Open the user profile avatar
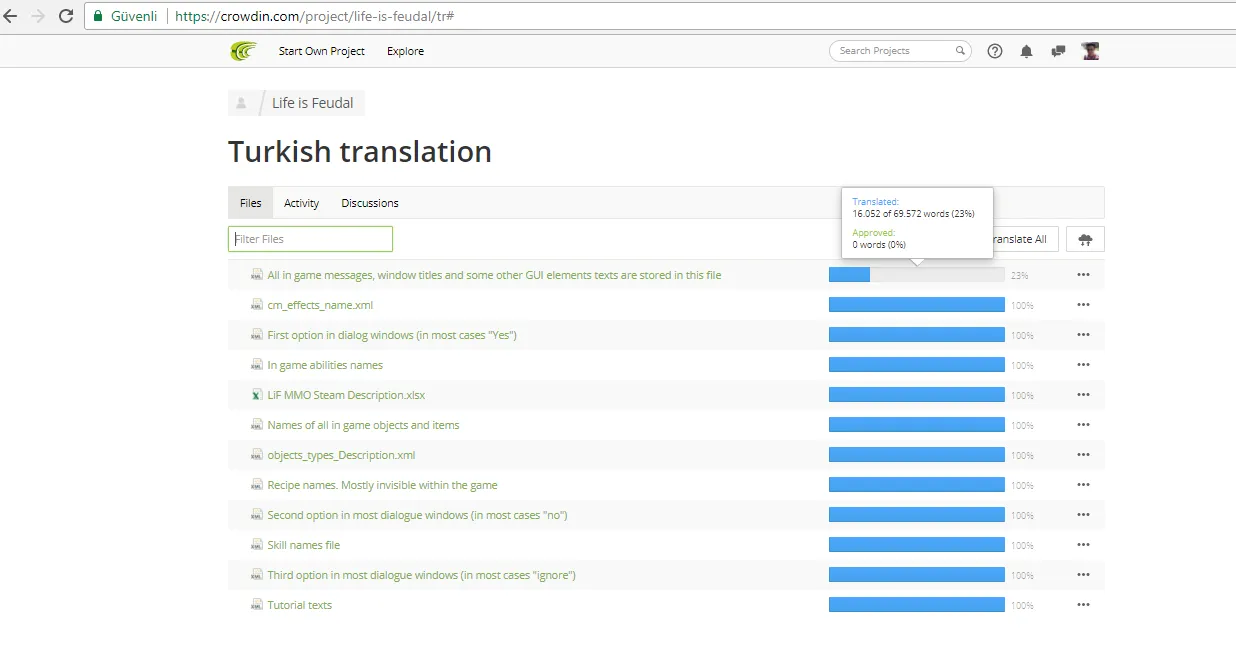1236x648 pixels. [1090, 51]
